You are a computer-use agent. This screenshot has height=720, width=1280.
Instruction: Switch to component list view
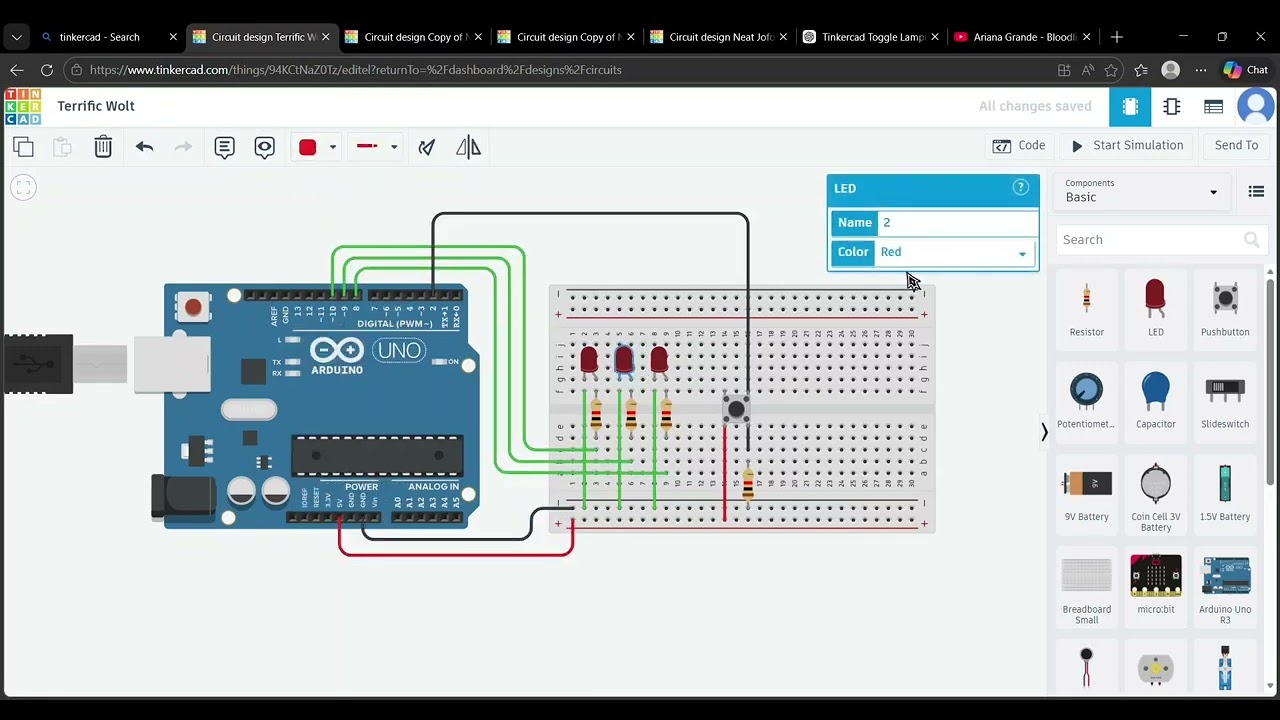point(1214,106)
